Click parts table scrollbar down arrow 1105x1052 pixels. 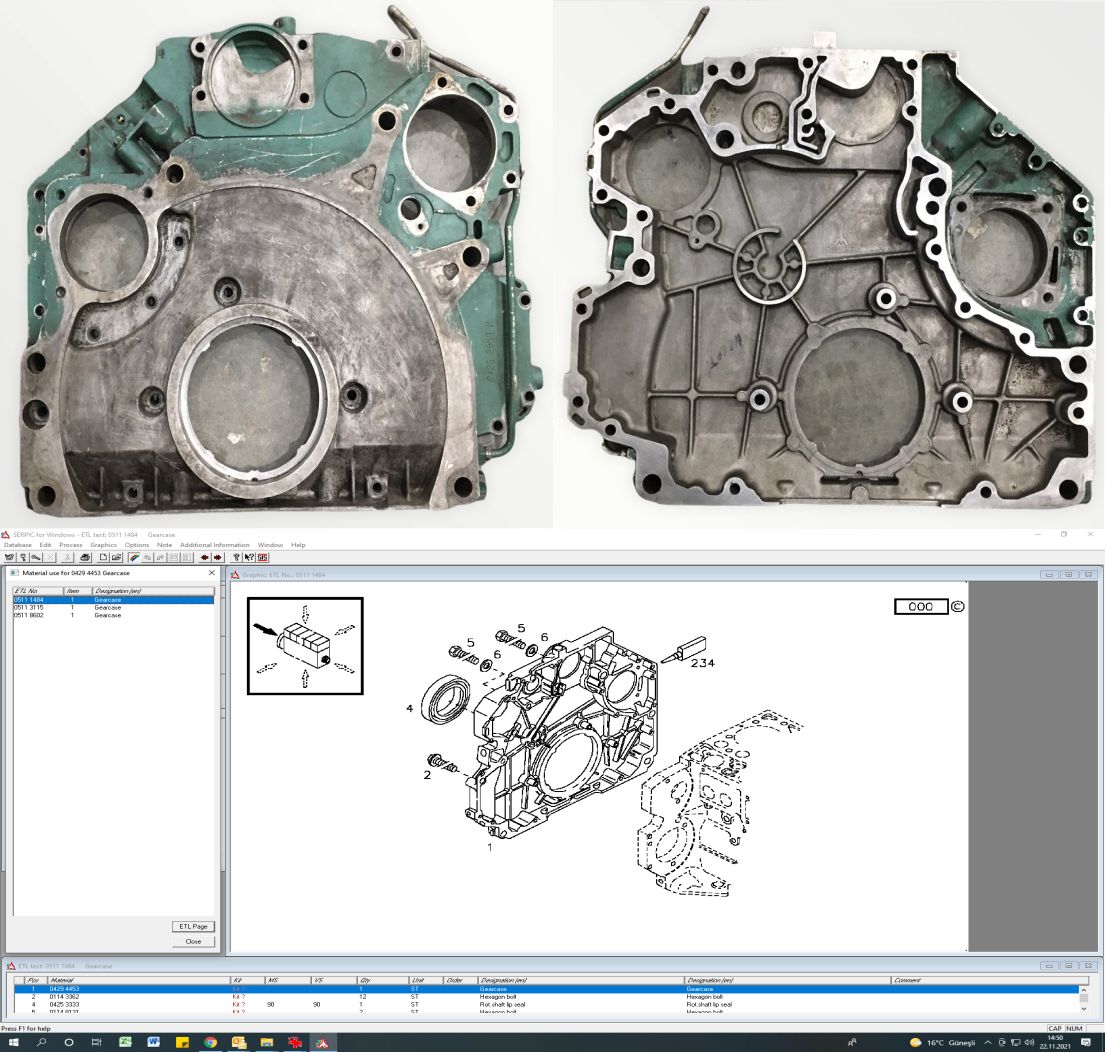tap(1084, 1009)
